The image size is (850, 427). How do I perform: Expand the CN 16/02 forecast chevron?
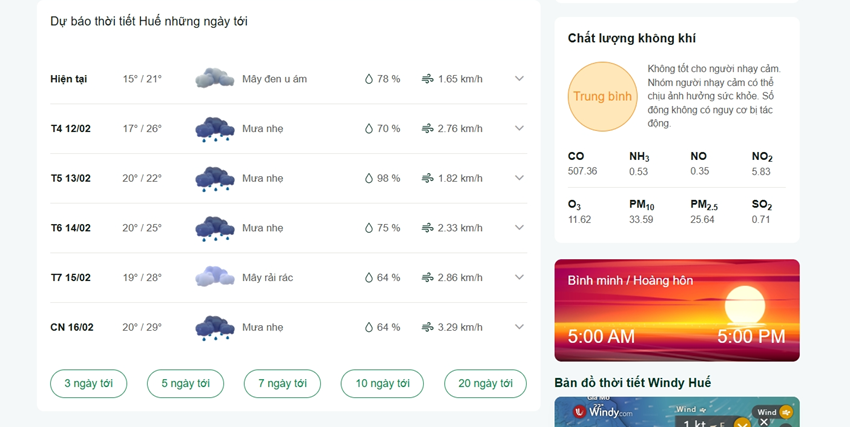pyautogui.click(x=519, y=327)
